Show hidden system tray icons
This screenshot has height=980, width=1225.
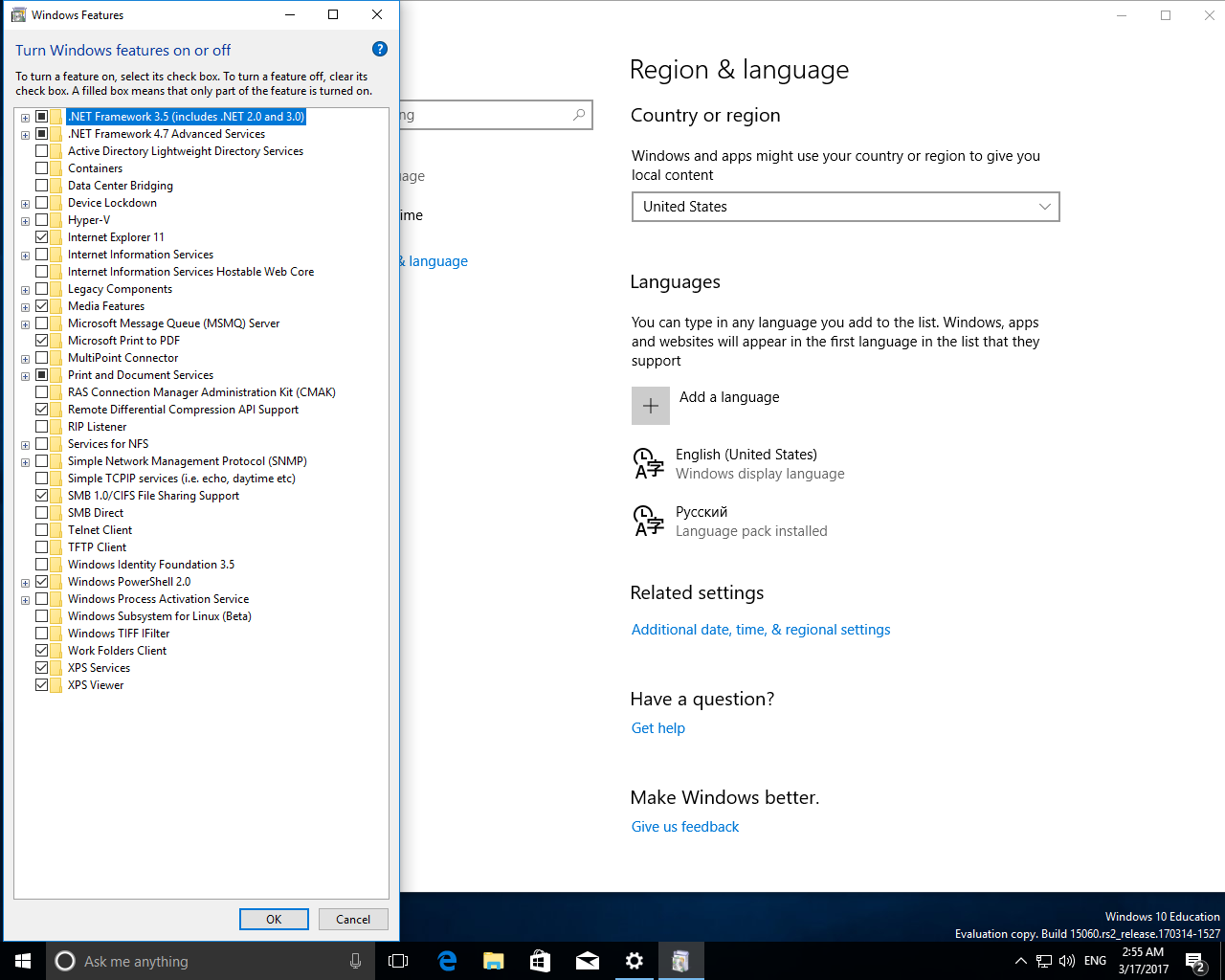1020,961
